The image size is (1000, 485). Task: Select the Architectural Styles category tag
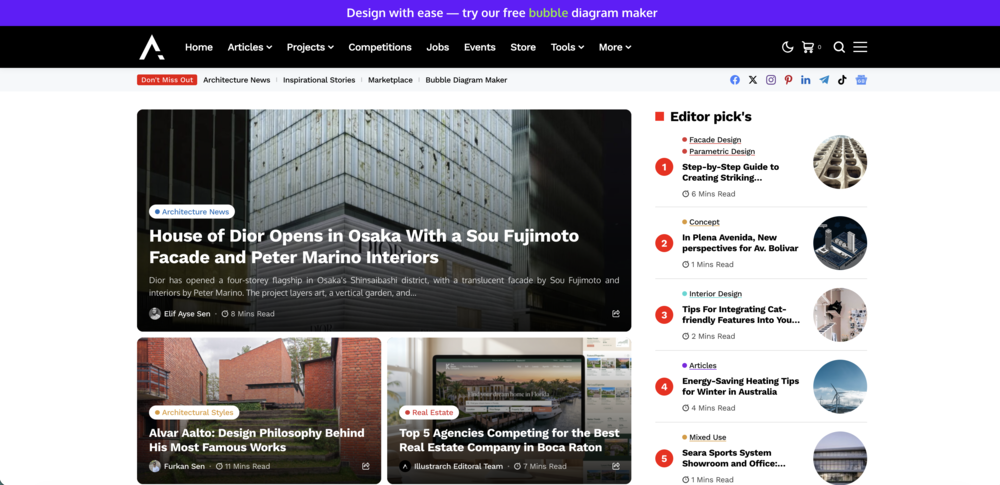click(194, 412)
